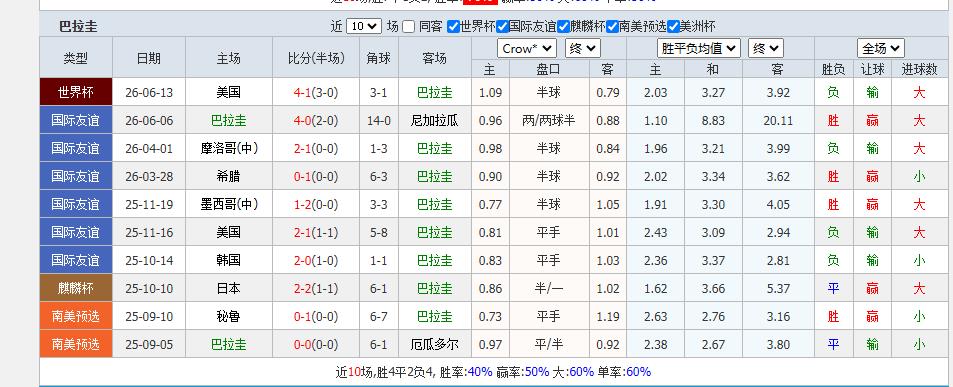
Task: Click the 进球数 column header
Action: click(919, 70)
